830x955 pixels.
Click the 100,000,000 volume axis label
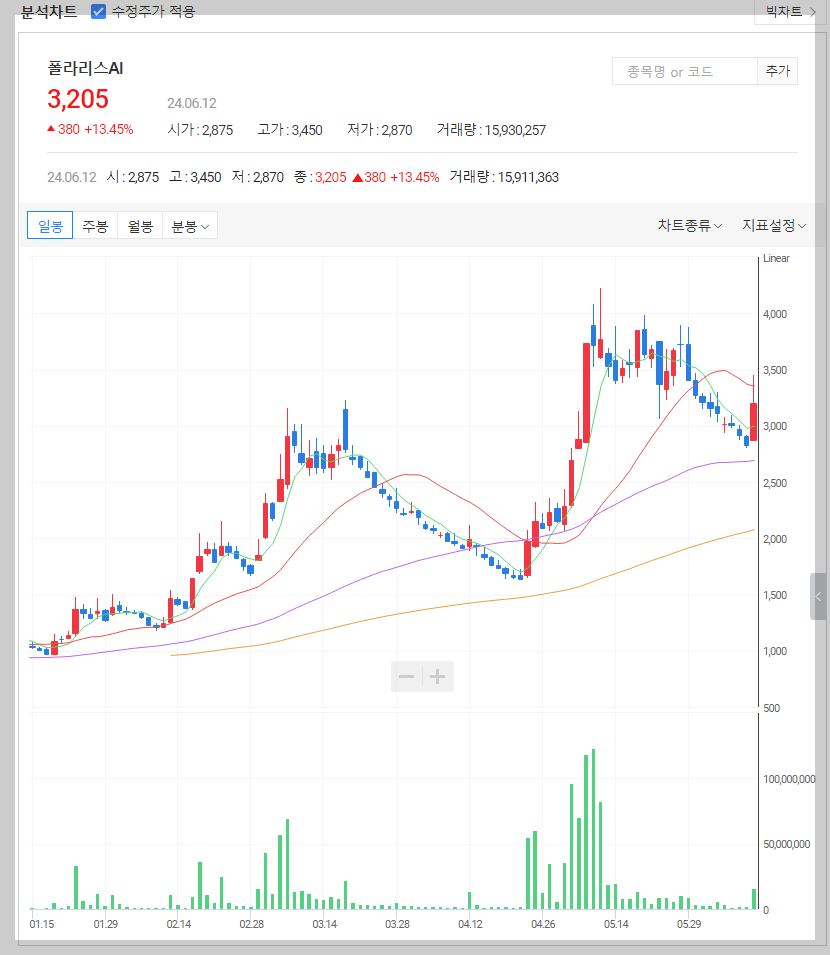click(x=789, y=779)
